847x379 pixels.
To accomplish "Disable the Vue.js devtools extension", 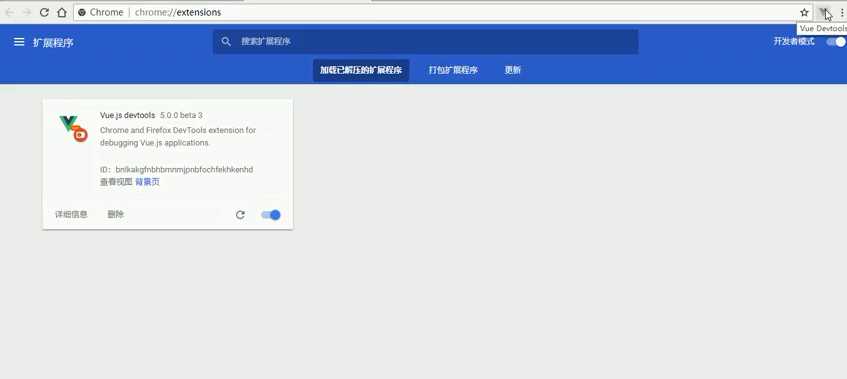I will [271, 215].
